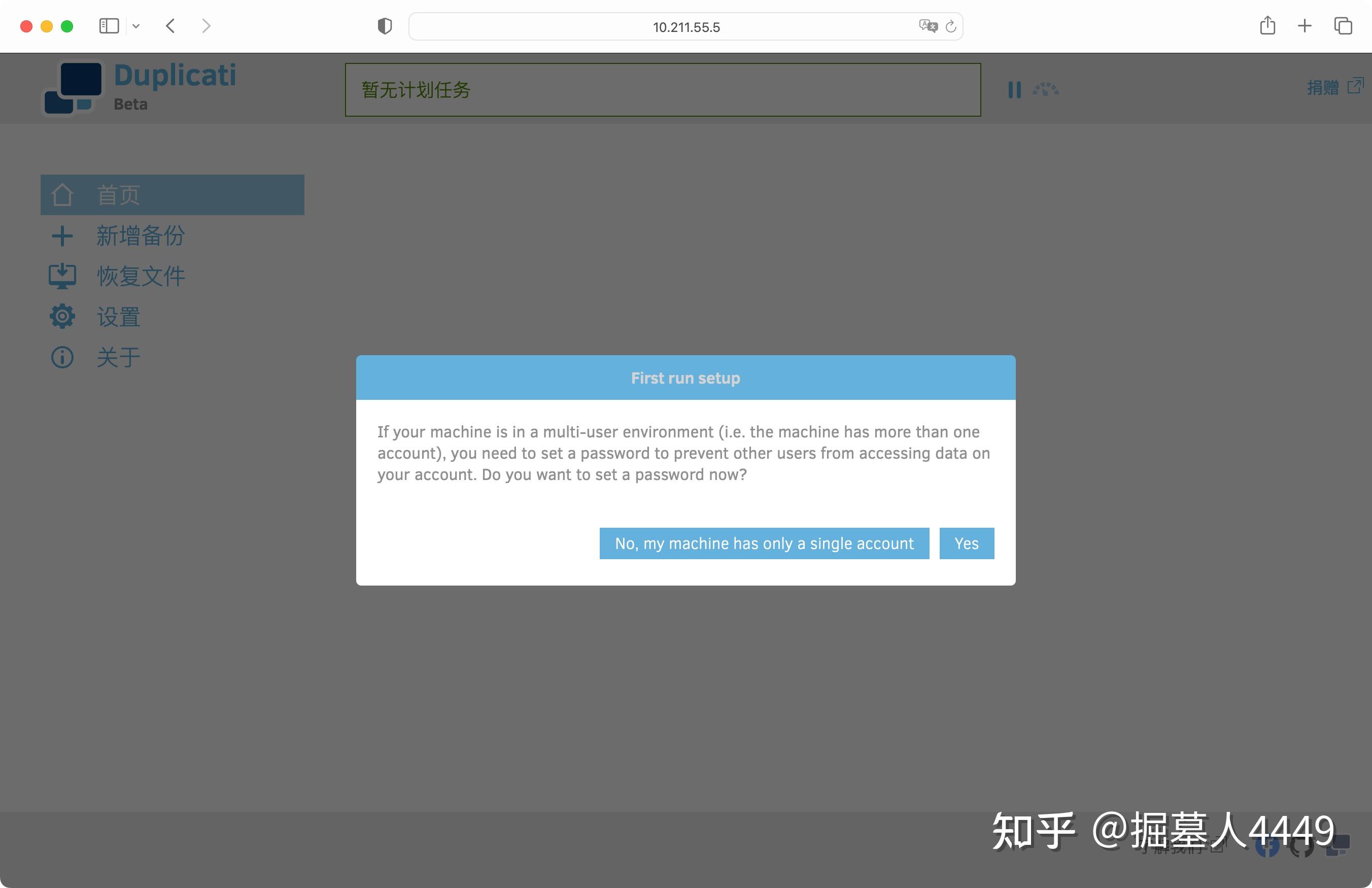
Task: Pause Duplicati with the pause icon
Action: coord(1015,89)
